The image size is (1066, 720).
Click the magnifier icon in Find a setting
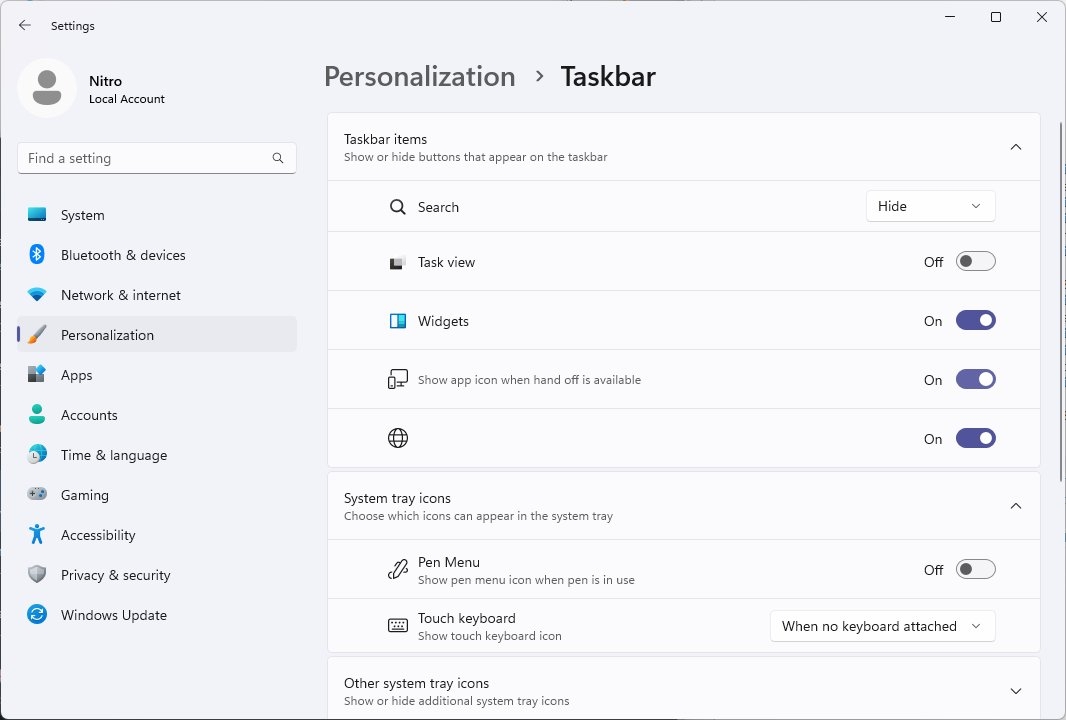click(278, 158)
